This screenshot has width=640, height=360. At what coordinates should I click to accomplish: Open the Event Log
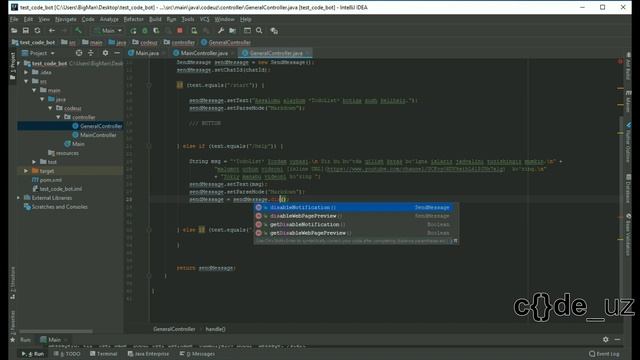click(x=604, y=354)
